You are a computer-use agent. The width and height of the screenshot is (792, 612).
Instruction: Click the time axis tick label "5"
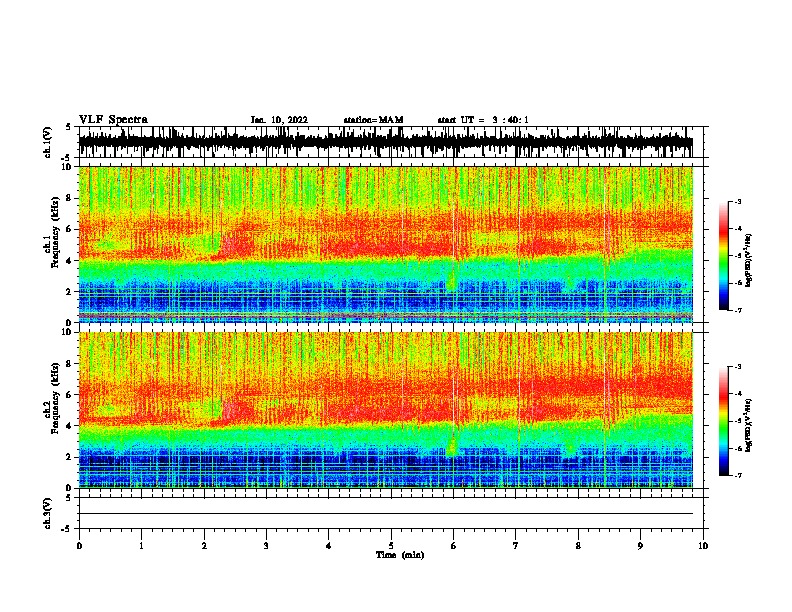391,546
